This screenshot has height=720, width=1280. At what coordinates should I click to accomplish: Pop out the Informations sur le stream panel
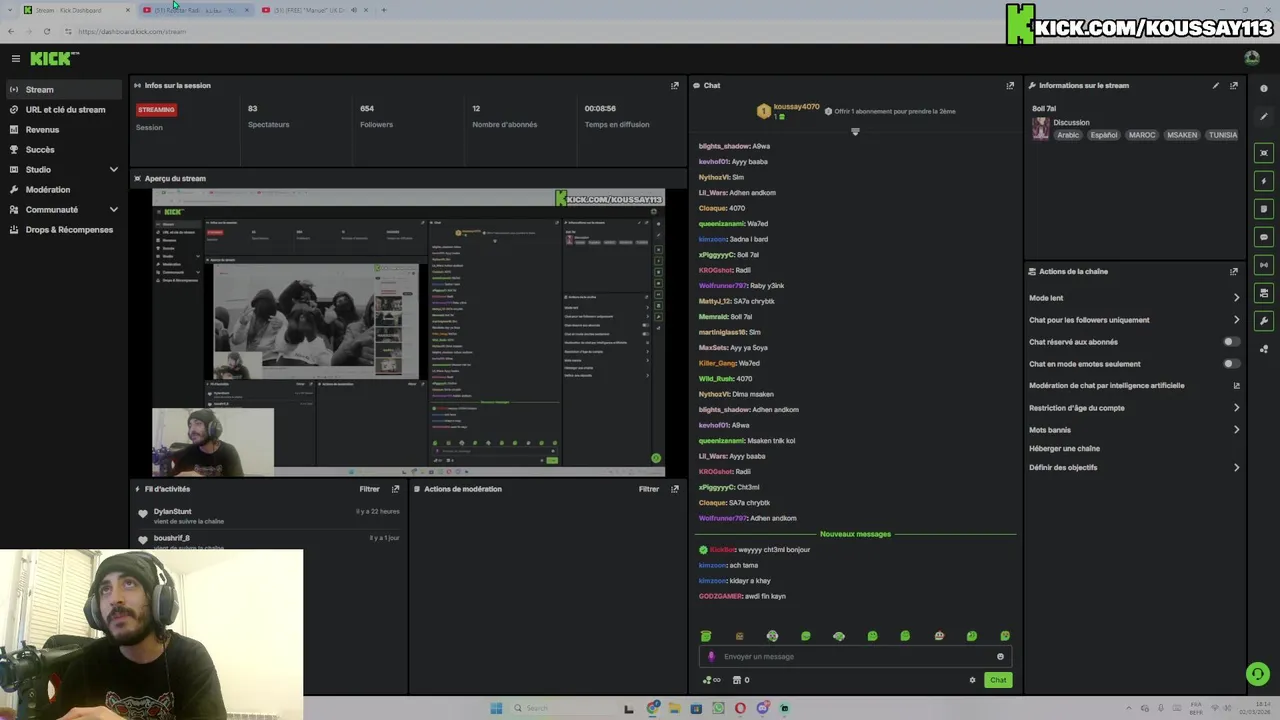coord(1234,86)
